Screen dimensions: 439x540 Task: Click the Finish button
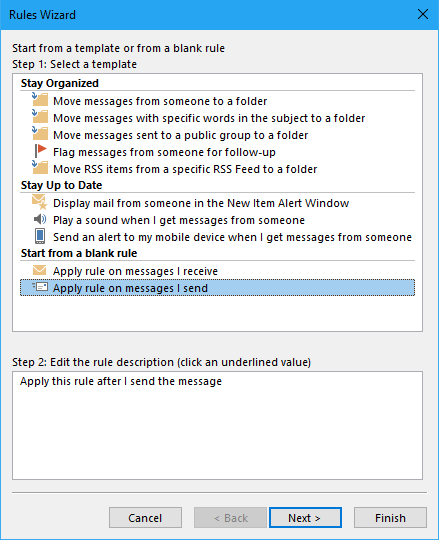tap(390, 517)
